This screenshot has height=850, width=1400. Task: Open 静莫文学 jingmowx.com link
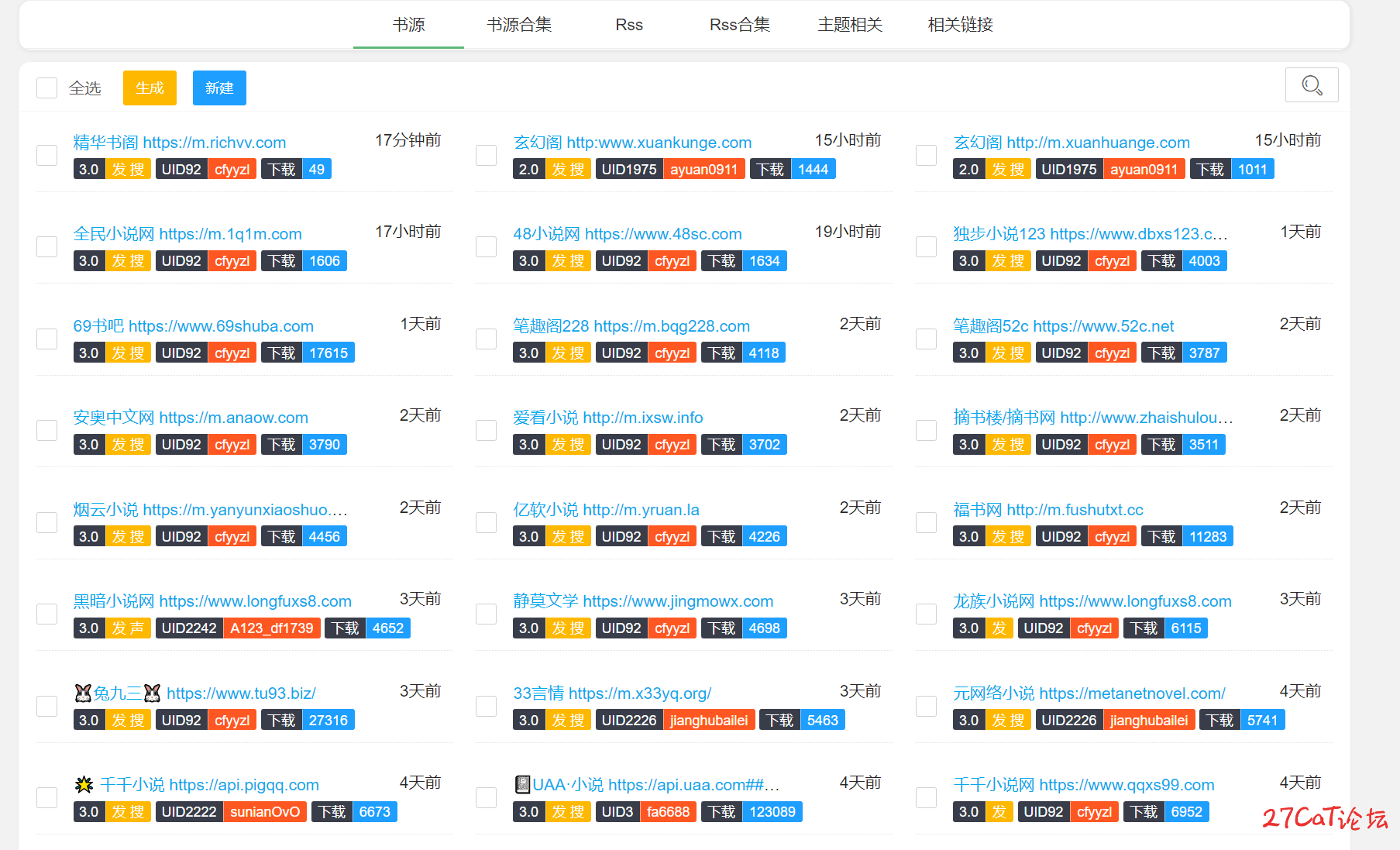(x=643, y=601)
